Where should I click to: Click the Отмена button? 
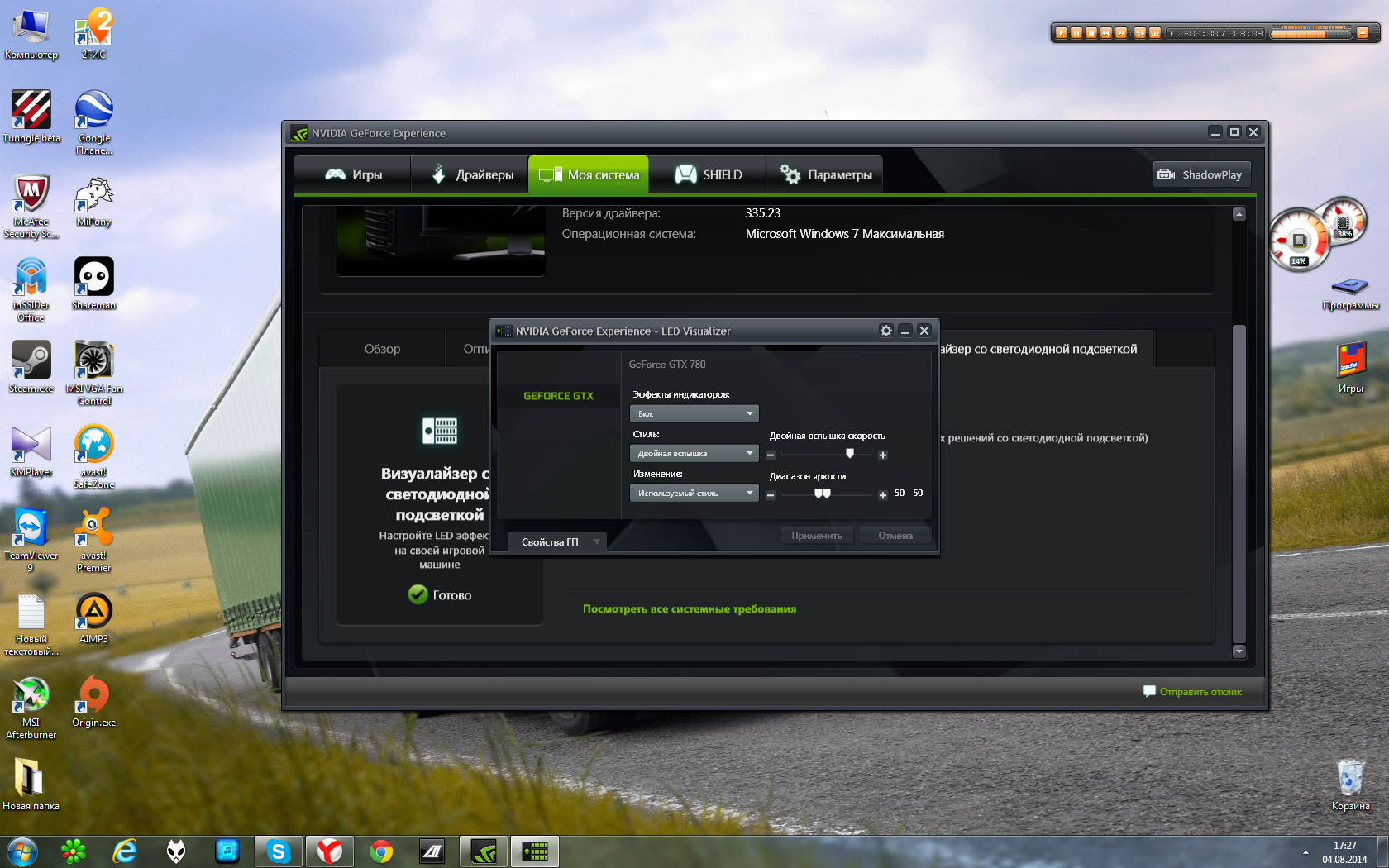895,536
